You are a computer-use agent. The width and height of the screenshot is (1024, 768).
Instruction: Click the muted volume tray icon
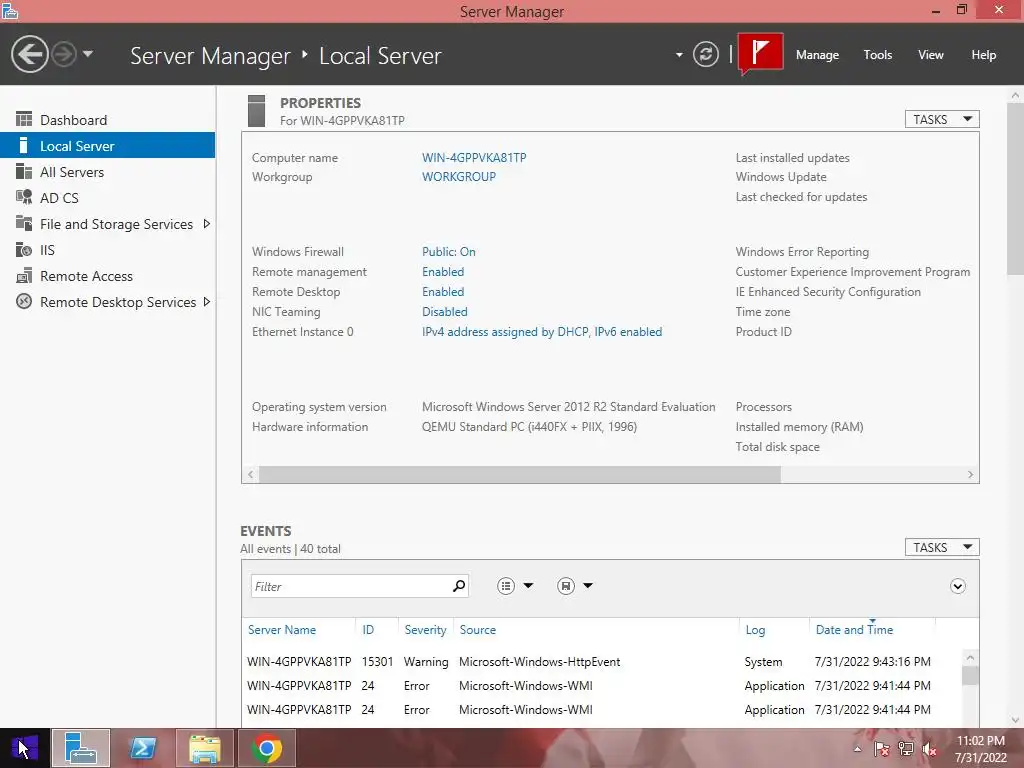tap(929, 749)
